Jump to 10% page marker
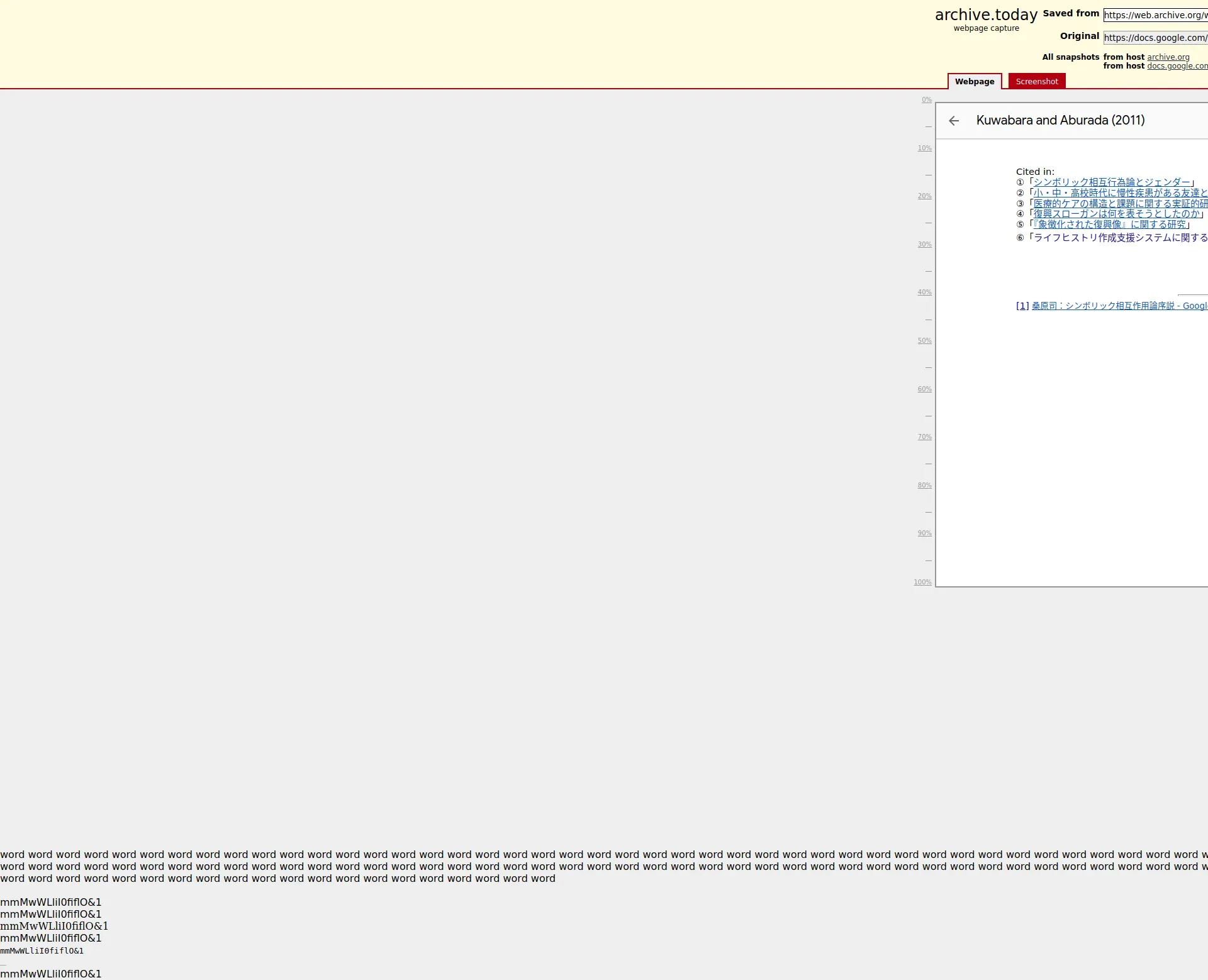The height and width of the screenshot is (980, 1208). (924, 148)
